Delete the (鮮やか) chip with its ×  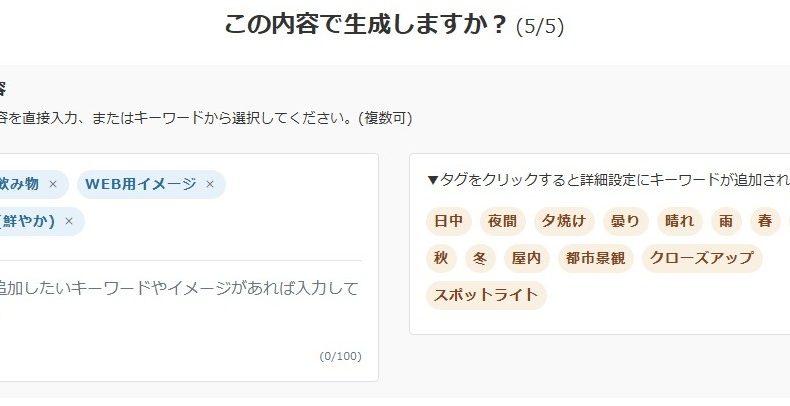69,221
